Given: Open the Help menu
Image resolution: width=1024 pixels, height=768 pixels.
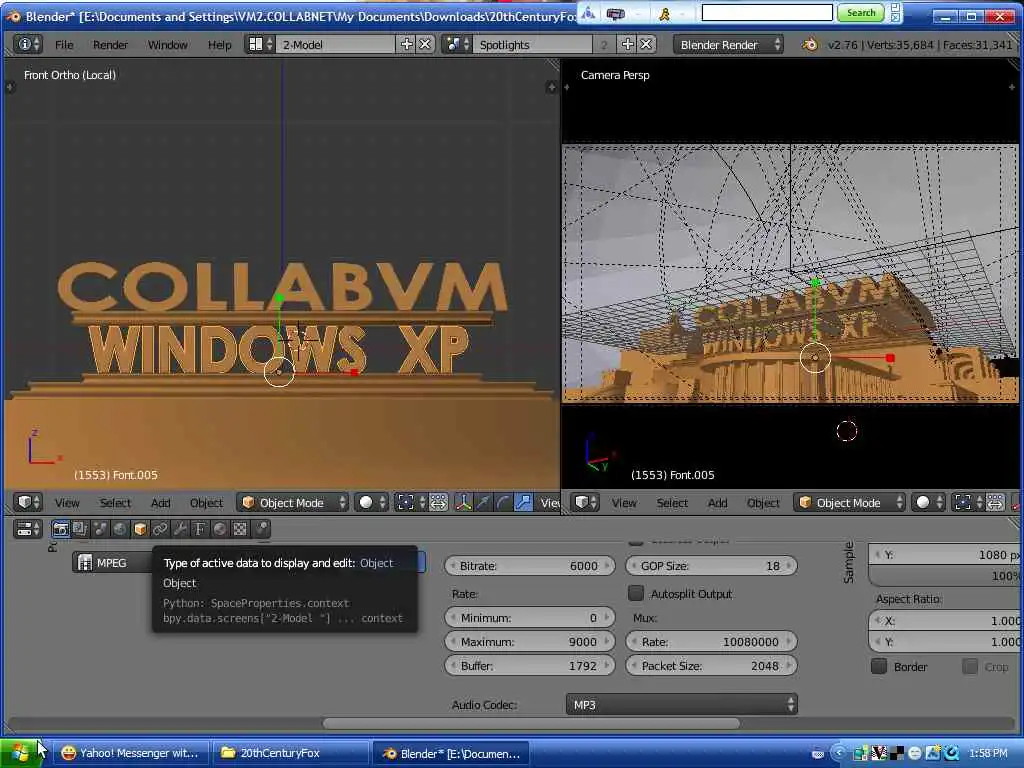Looking at the screenshot, I should 219,44.
